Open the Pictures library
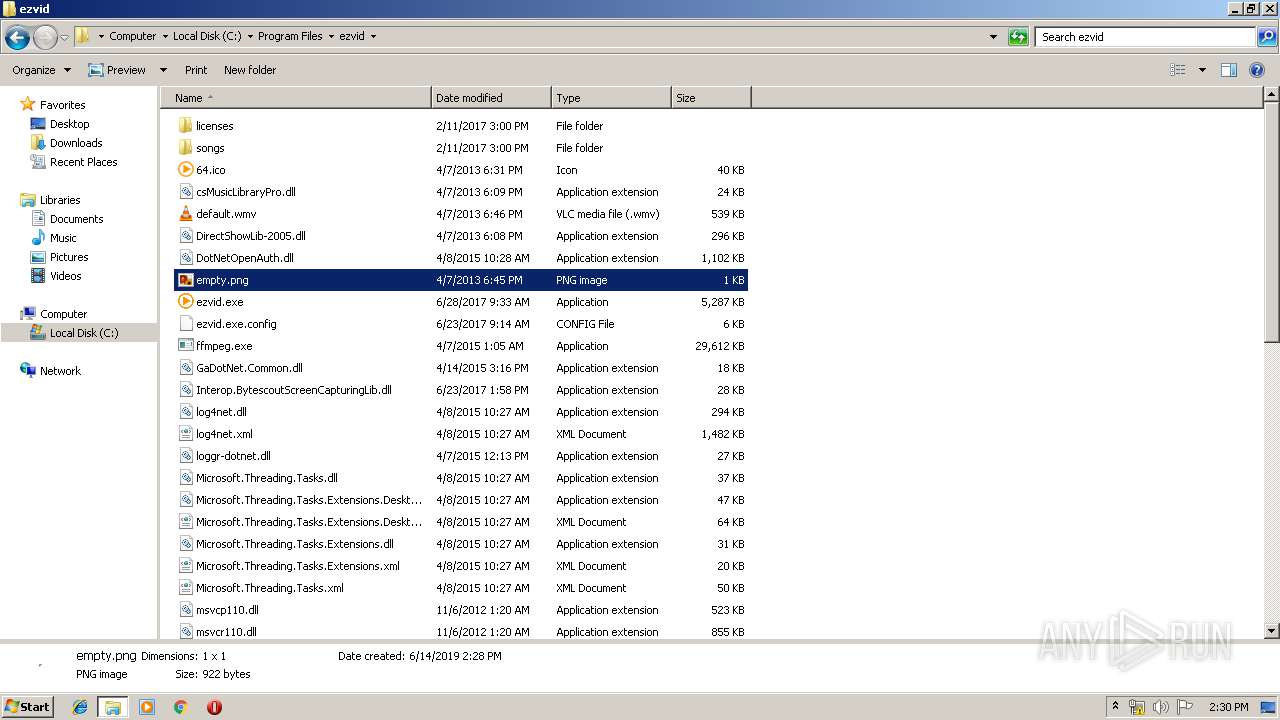Viewport: 1280px width, 720px height. coord(69,257)
